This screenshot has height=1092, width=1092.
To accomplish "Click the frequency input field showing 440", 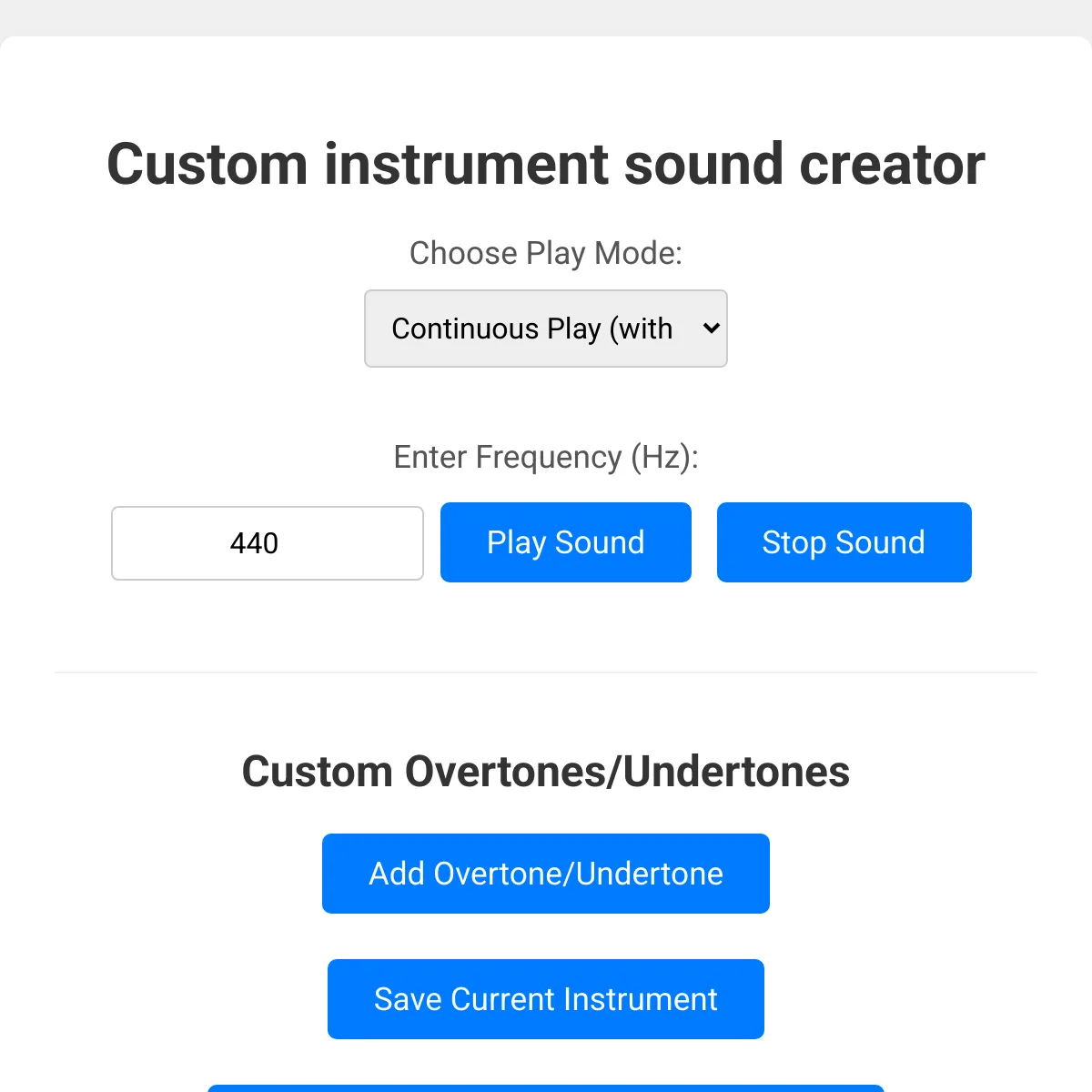I will coord(268,543).
